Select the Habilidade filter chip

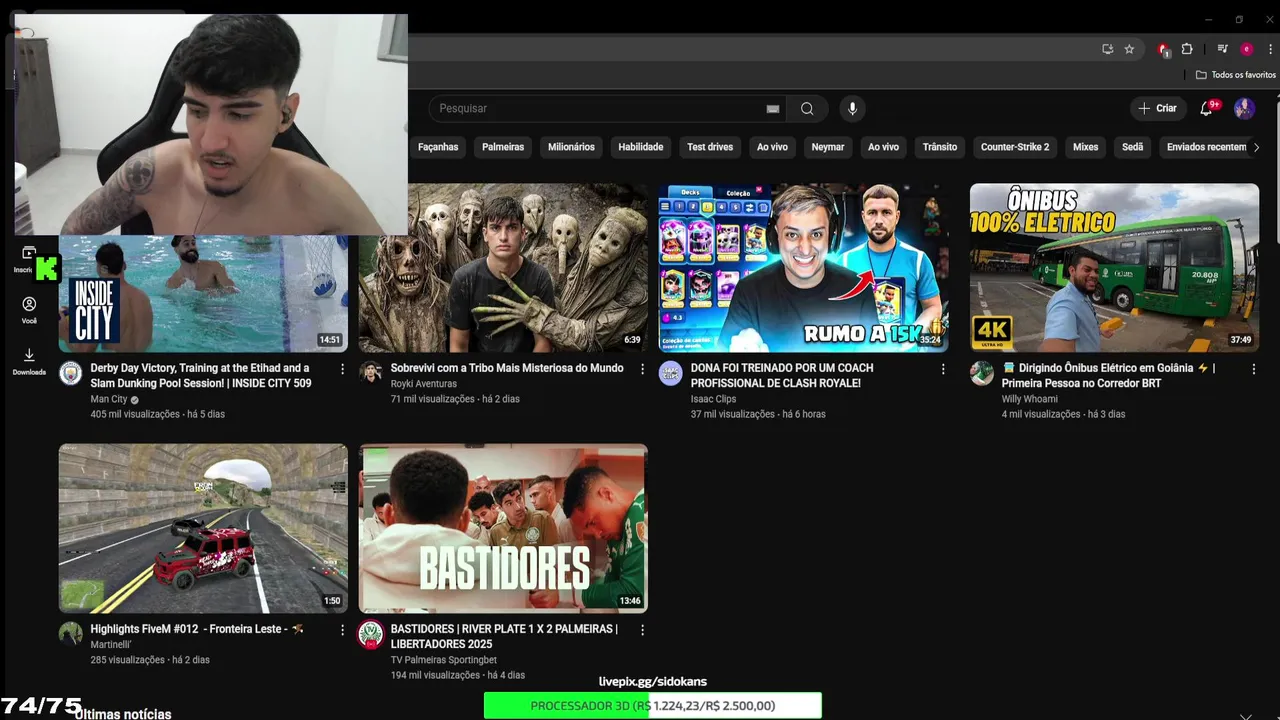[x=641, y=147]
